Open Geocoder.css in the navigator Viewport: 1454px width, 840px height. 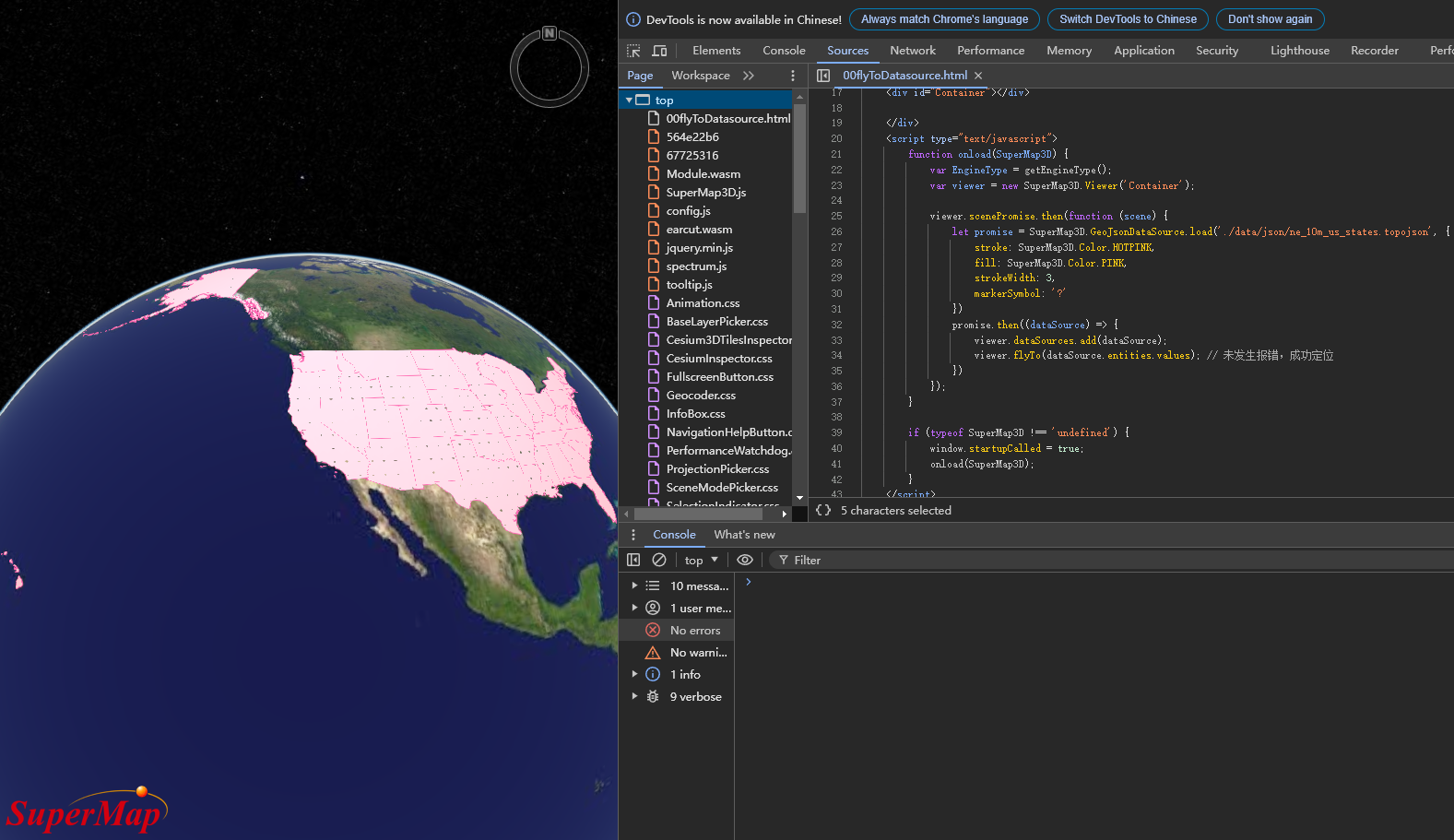(x=701, y=396)
